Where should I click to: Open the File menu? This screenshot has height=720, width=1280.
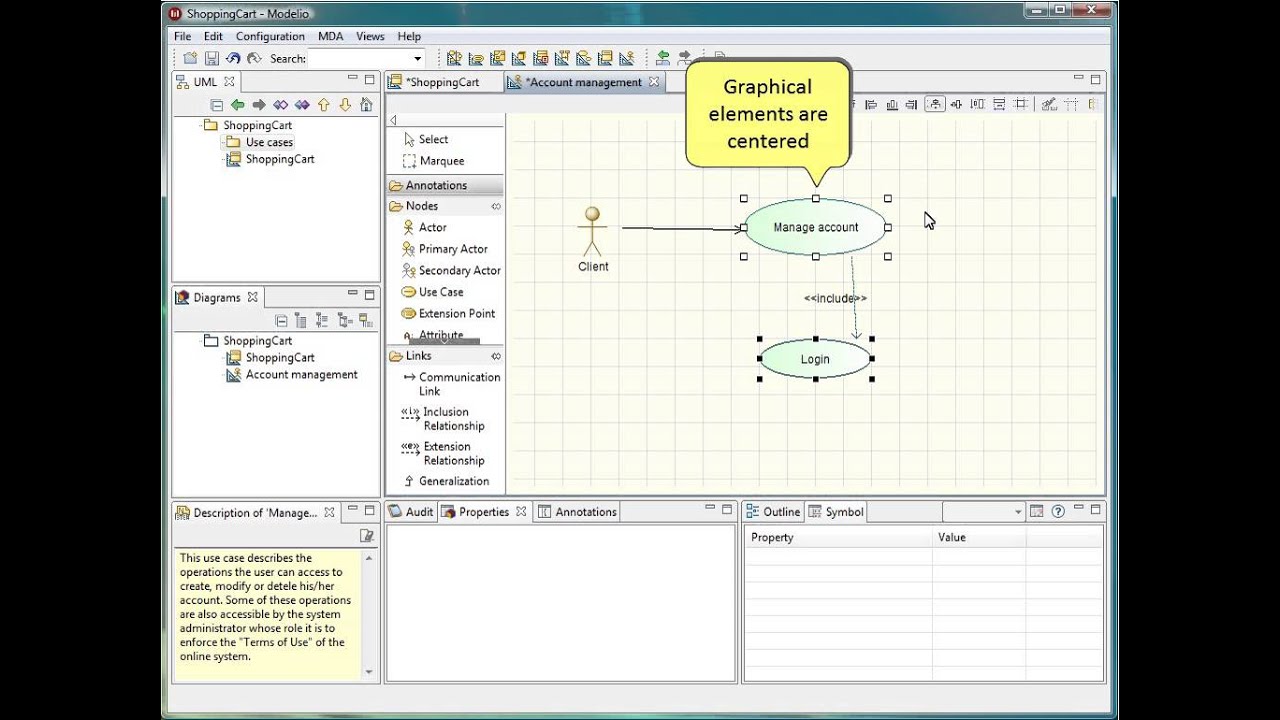(x=183, y=36)
